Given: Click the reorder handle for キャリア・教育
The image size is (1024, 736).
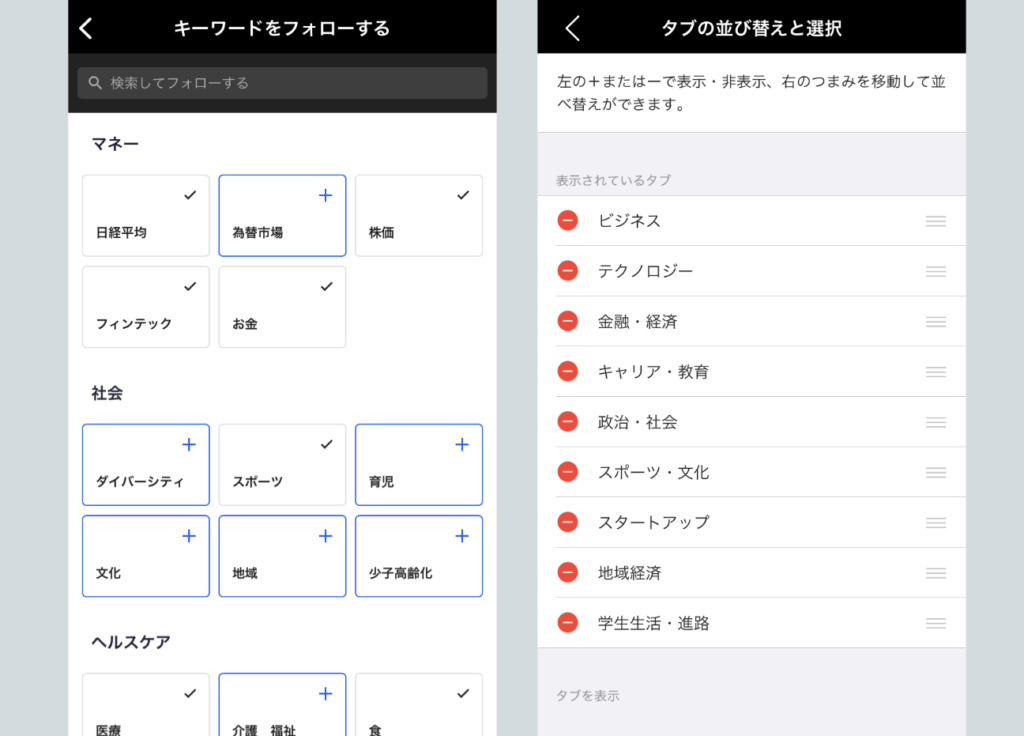Looking at the screenshot, I should tap(936, 372).
